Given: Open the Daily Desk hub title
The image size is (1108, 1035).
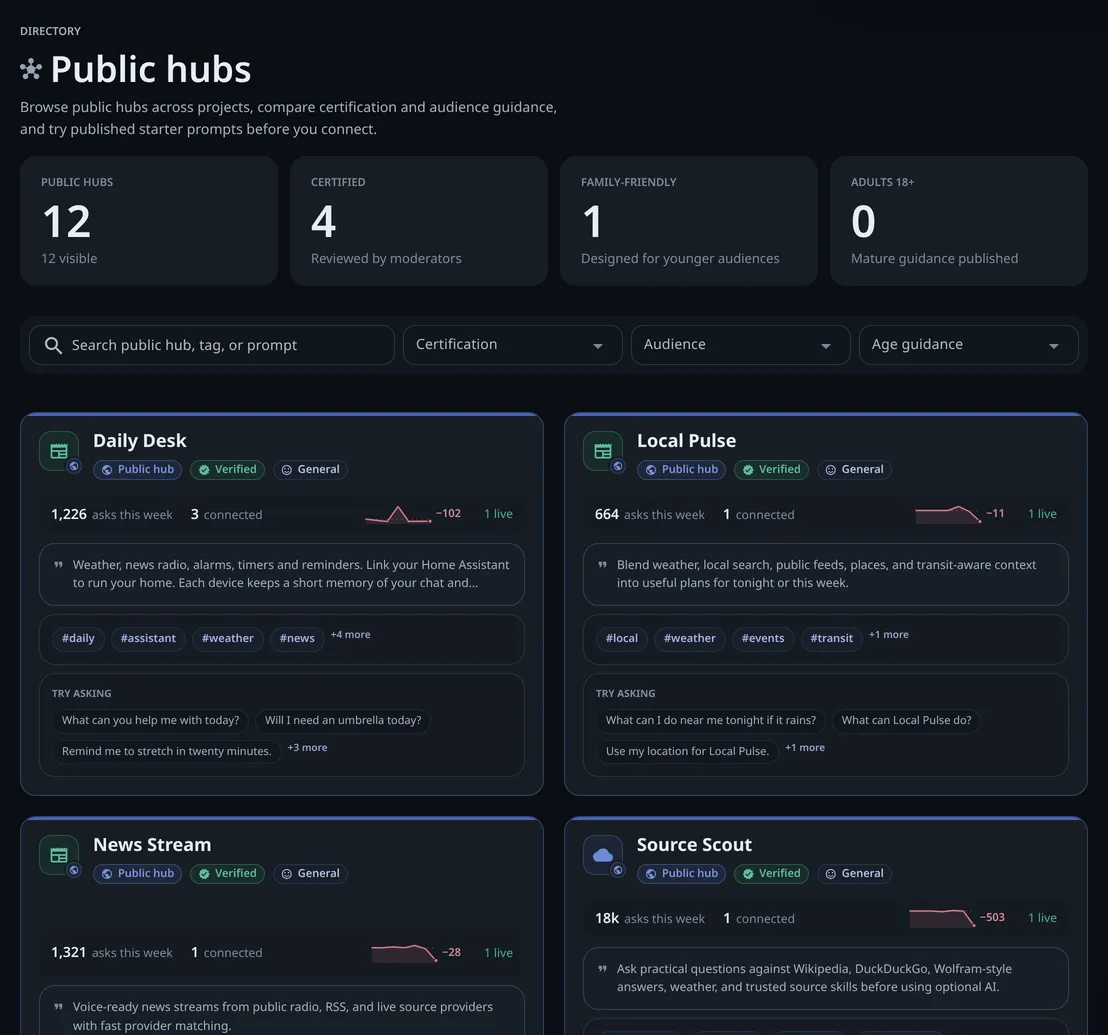Looking at the screenshot, I should tap(140, 441).
